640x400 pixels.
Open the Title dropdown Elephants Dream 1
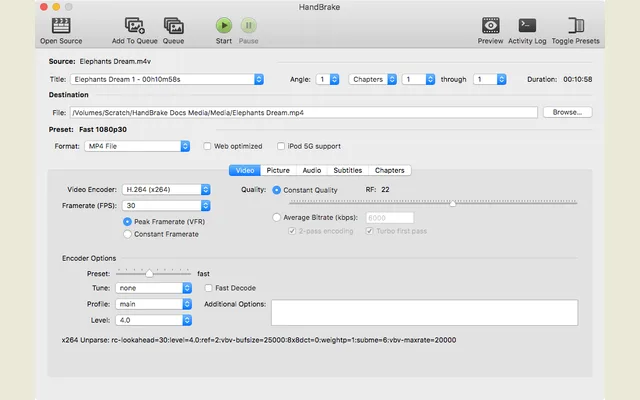pos(167,79)
